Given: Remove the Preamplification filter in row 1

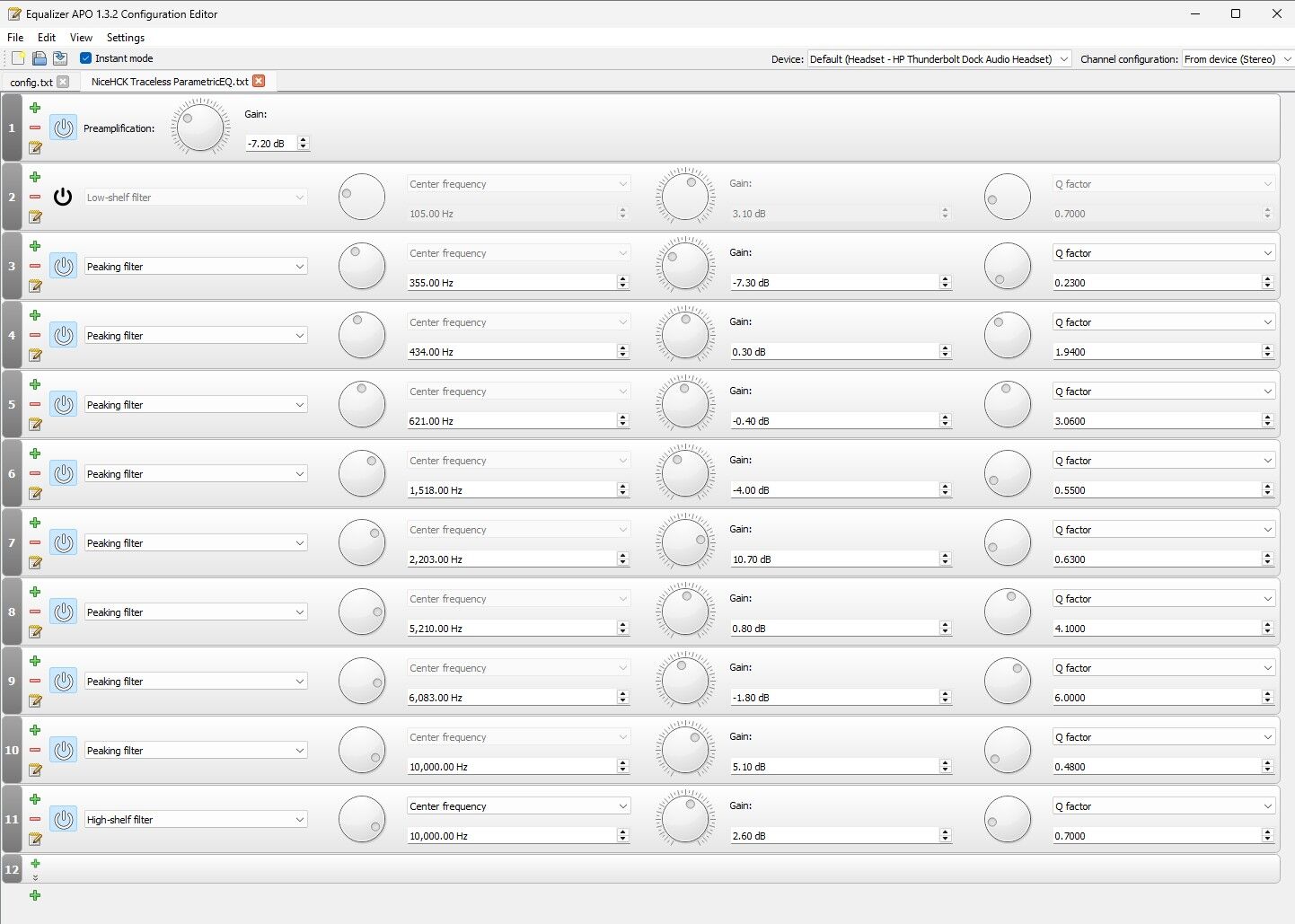Looking at the screenshot, I should pyautogui.click(x=35, y=128).
